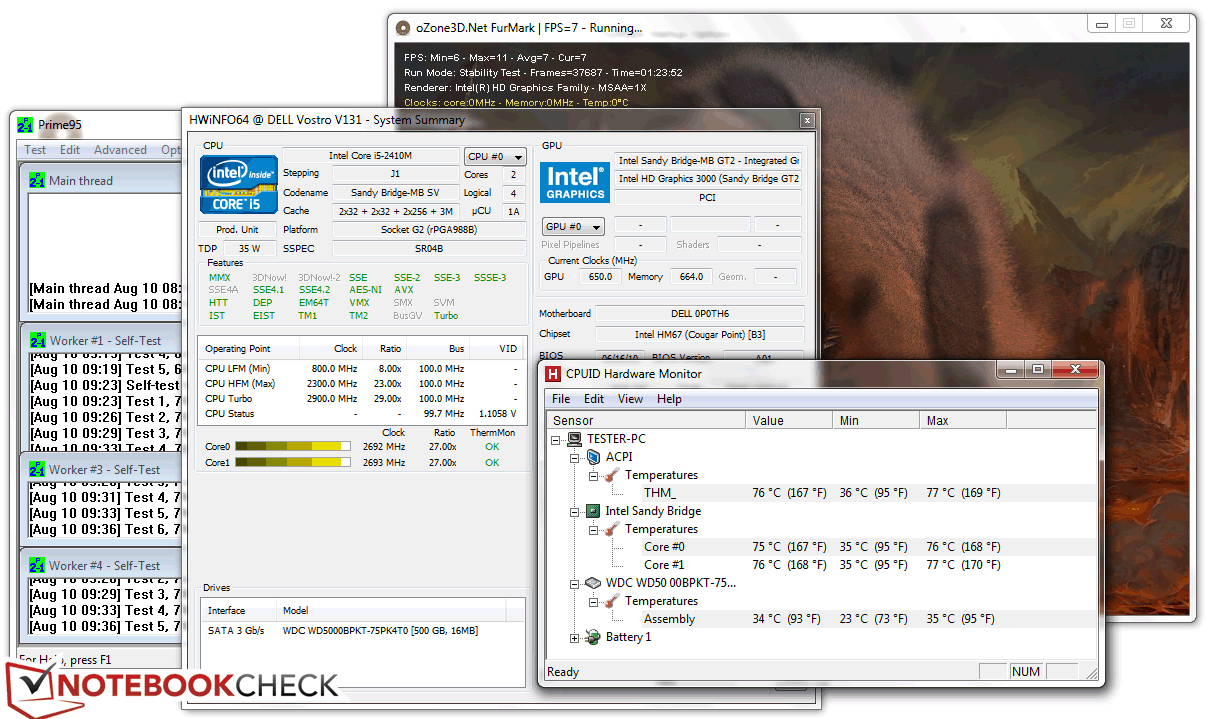1207x719 pixels.
Task: Collapse the WDC WD50 drive node
Action: click(575, 583)
